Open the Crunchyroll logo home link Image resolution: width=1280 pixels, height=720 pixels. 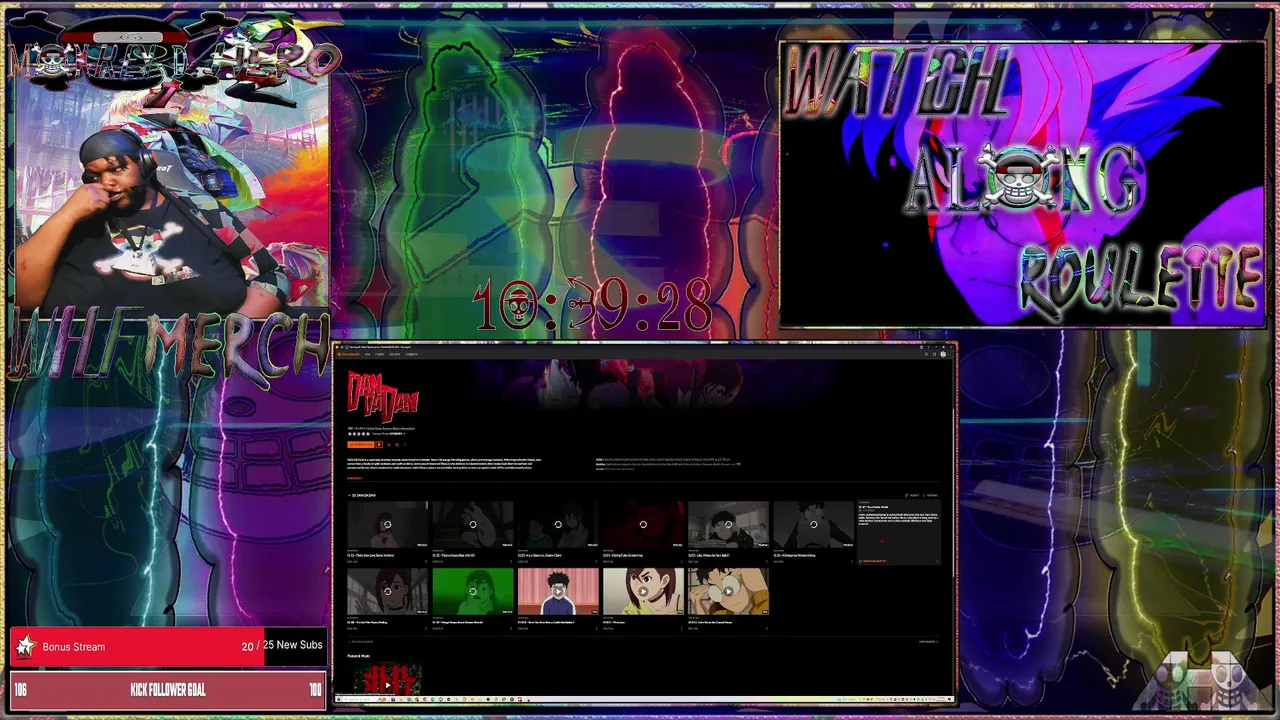pyautogui.click(x=349, y=354)
